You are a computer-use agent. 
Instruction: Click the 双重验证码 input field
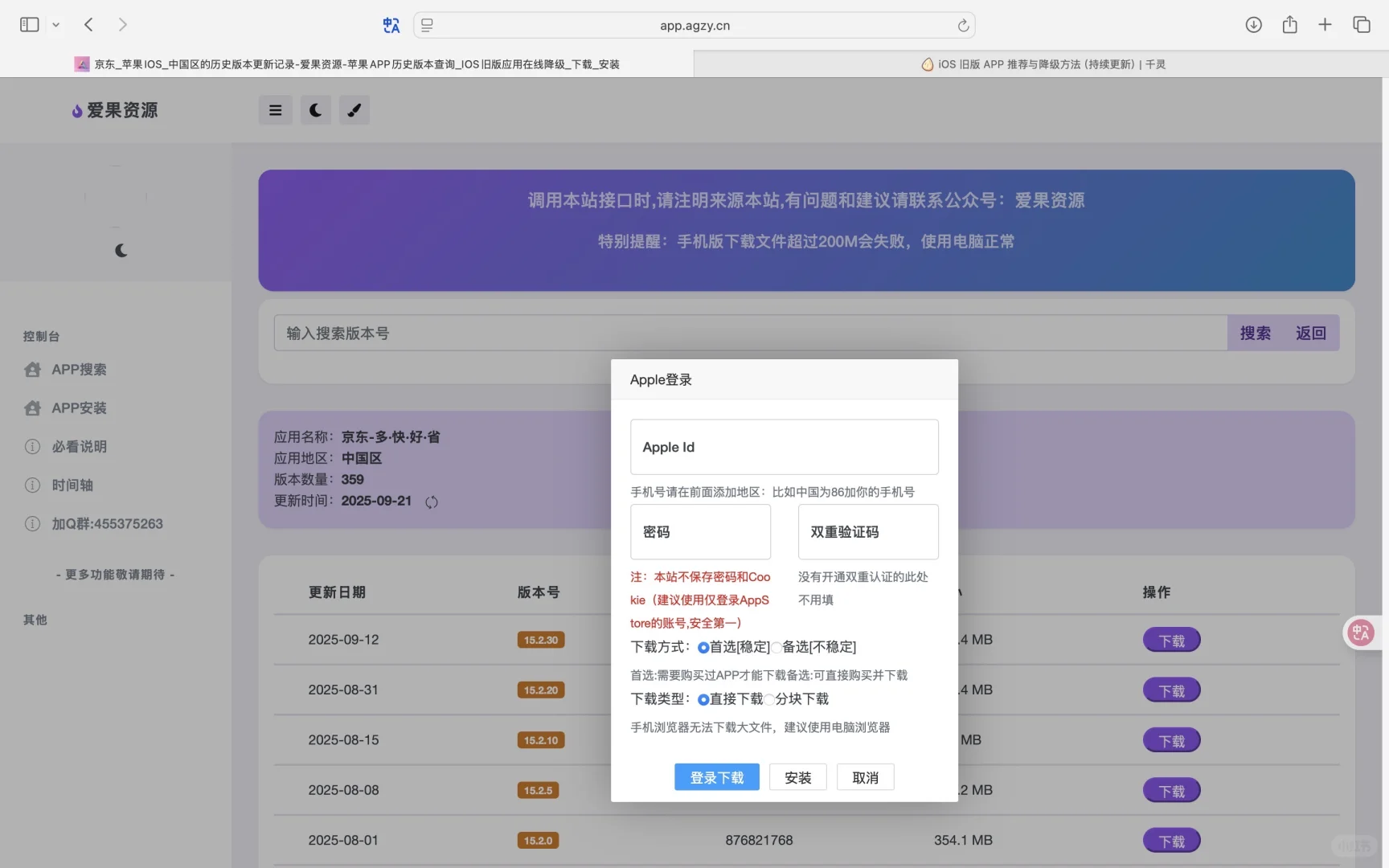point(867,532)
